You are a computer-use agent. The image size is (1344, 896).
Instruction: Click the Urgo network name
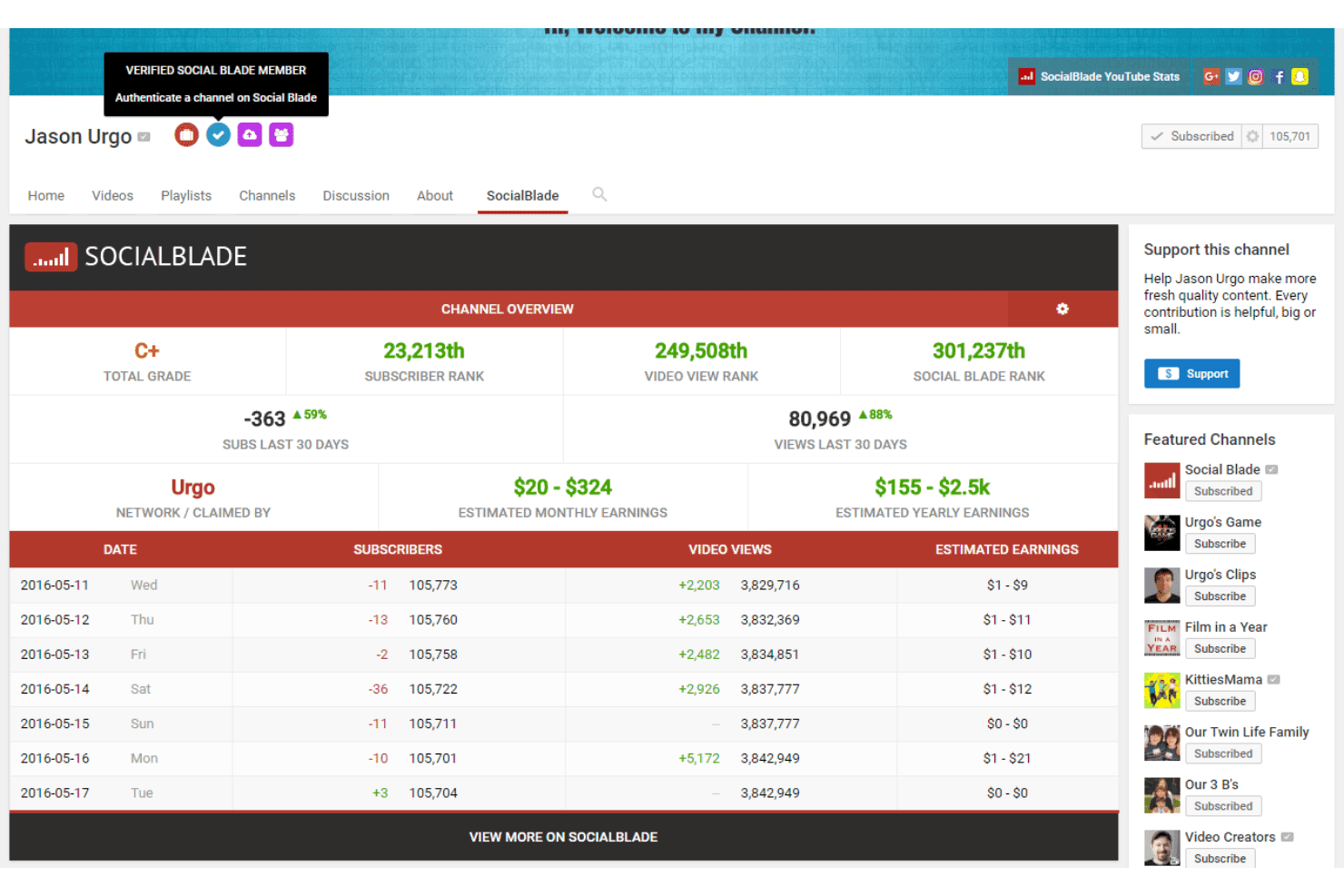(193, 487)
